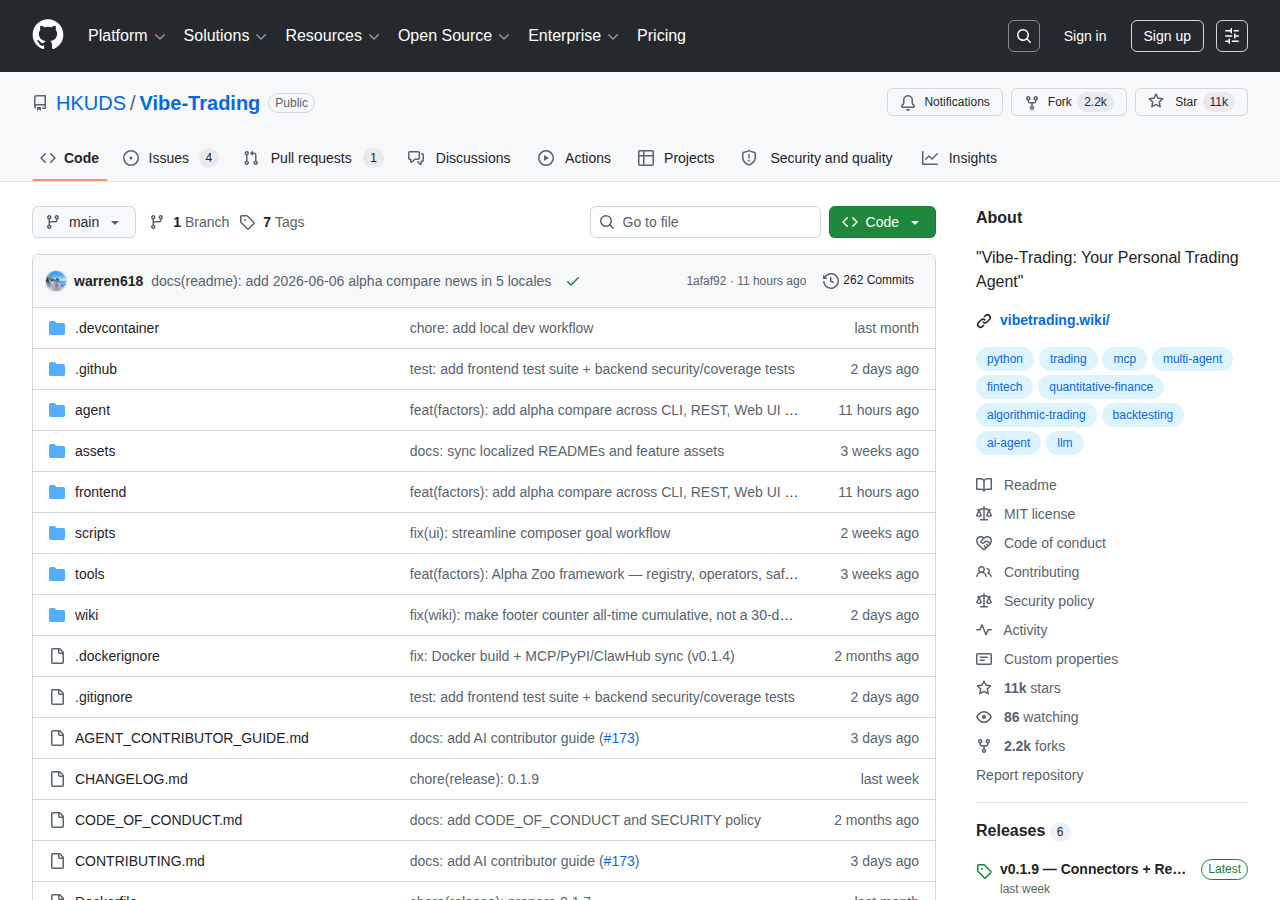Open the Insights tab
The height and width of the screenshot is (900, 1280).
coord(959,158)
